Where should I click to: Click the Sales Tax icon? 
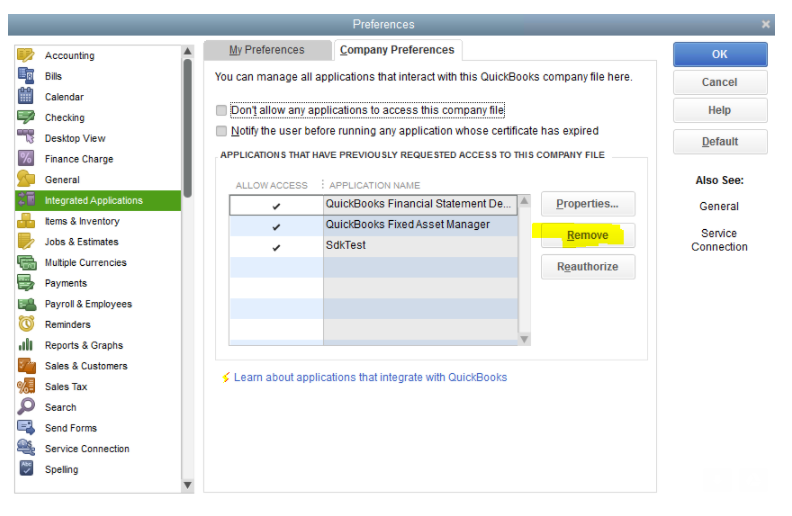[x=26, y=386]
